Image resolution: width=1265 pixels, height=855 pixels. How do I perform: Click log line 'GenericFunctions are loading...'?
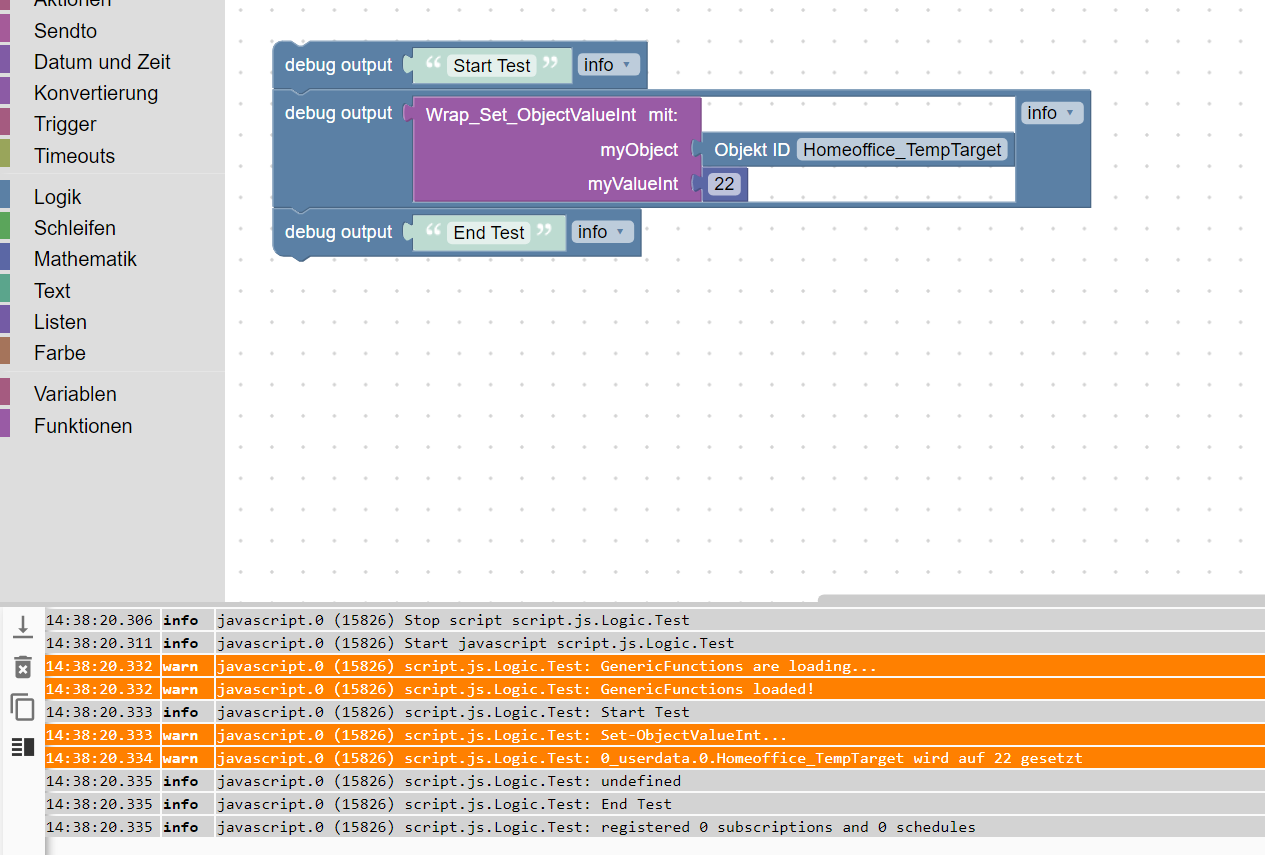click(x=655, y=666)
